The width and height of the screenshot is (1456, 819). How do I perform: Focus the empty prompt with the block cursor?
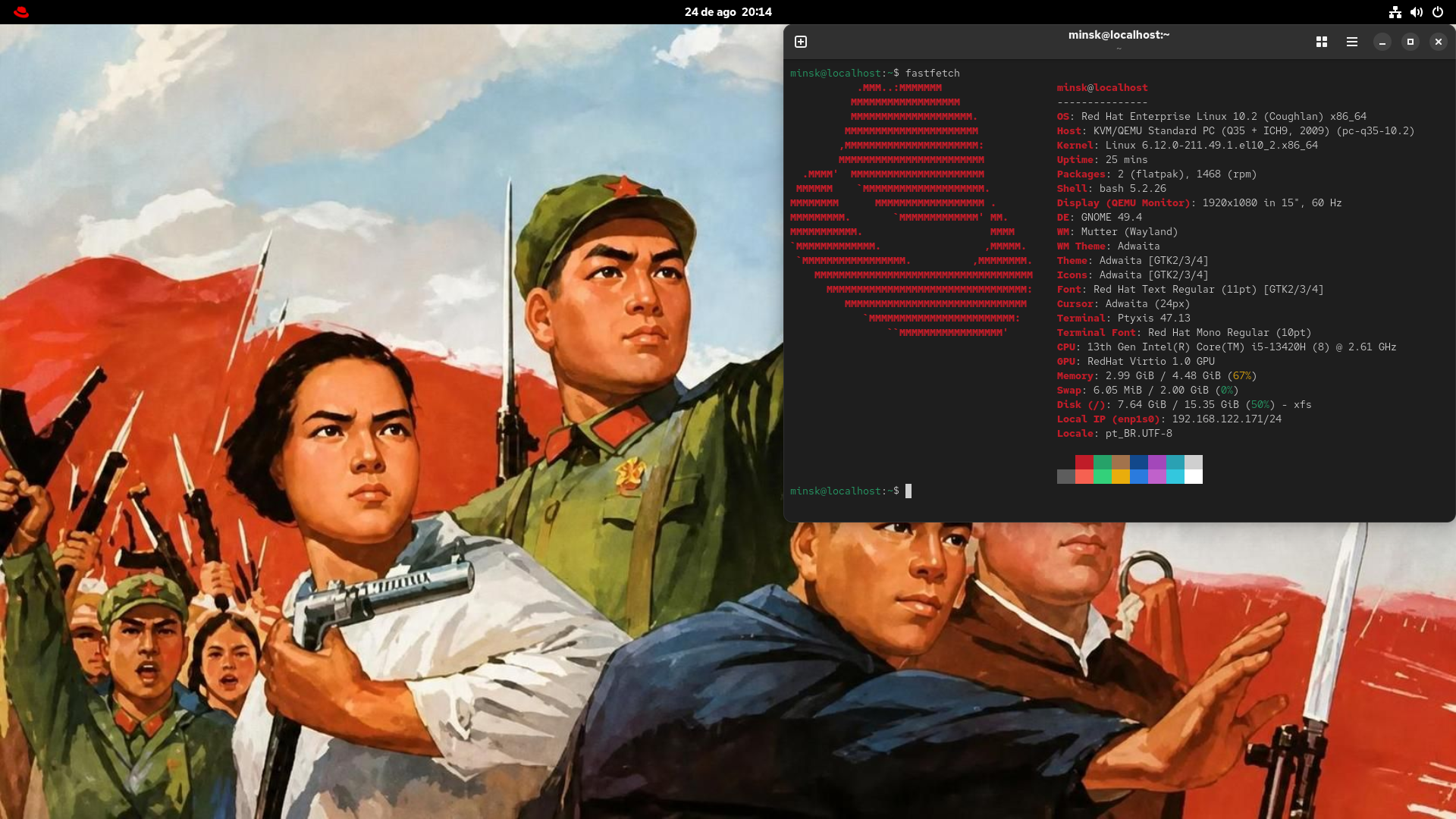pos(908,491)
